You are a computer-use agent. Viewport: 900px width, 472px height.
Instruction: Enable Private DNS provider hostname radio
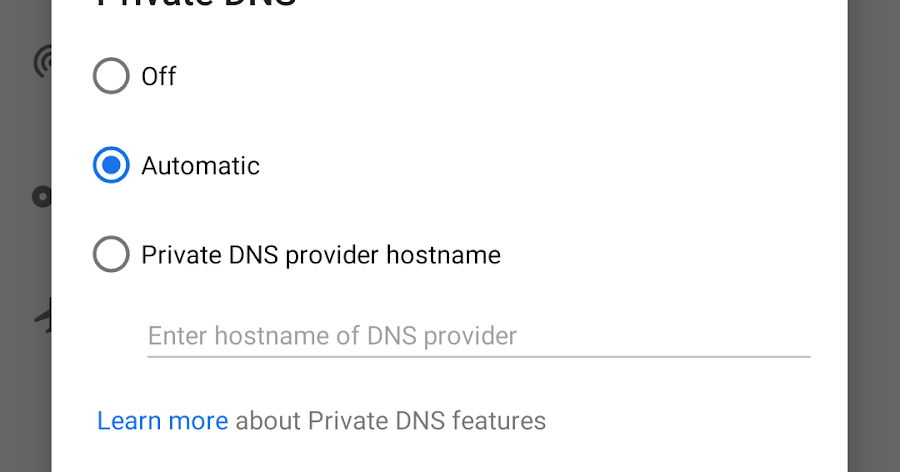[111, 254]
